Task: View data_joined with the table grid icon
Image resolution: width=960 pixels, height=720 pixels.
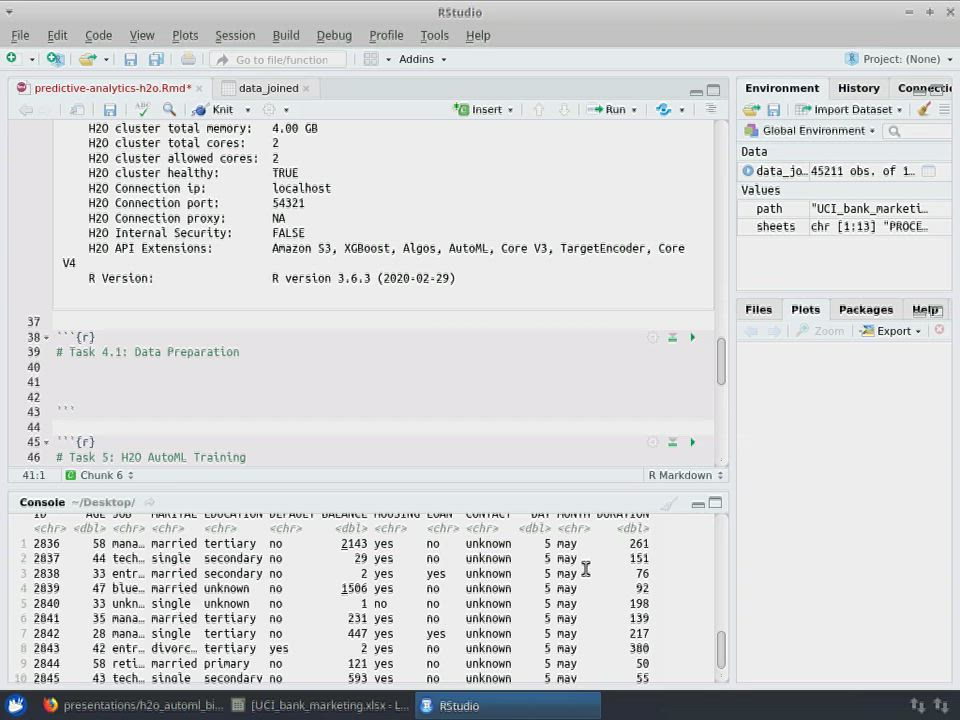Action: [x=928, y=171]
